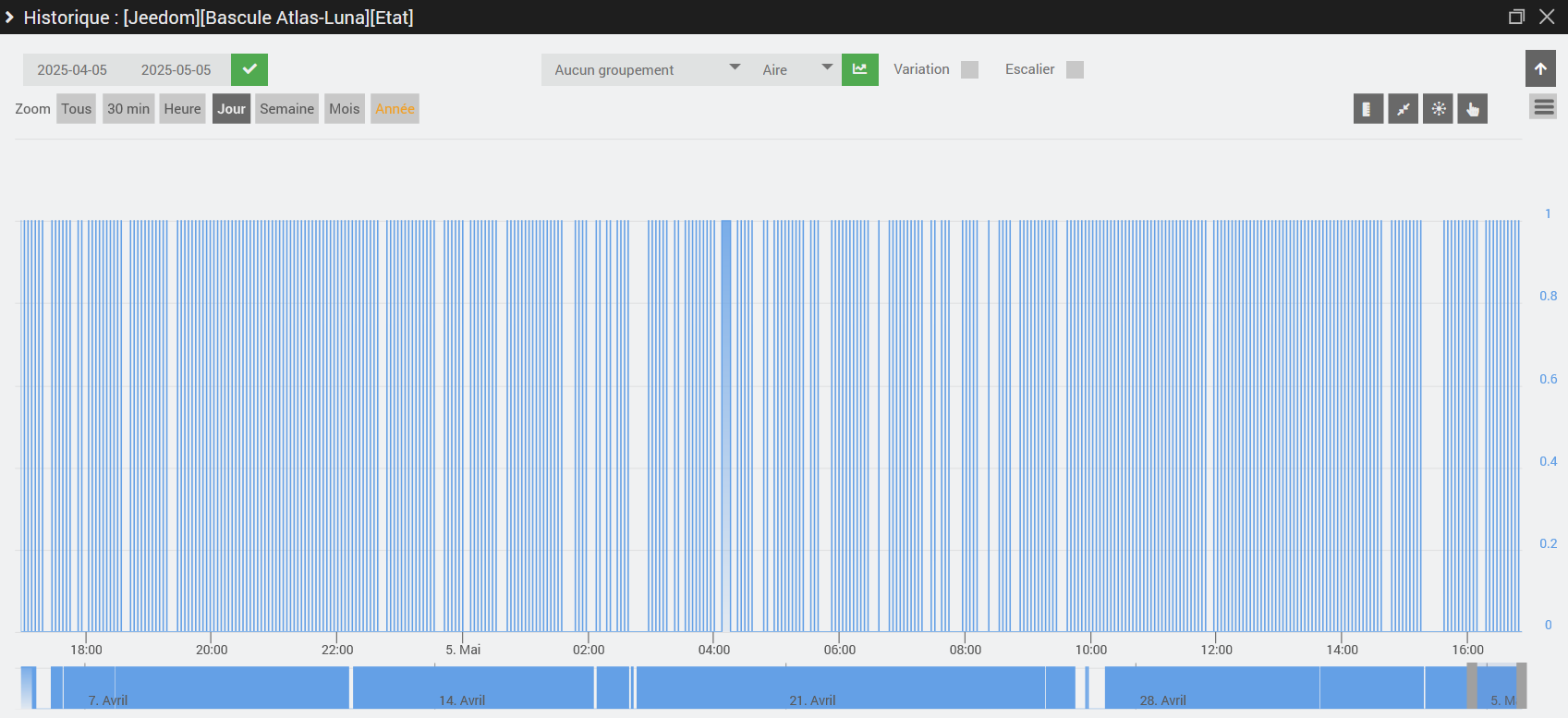Click the navigator left range handle
The image size is (1568, 718).
pyautogui.click(x=1472, y=686)
